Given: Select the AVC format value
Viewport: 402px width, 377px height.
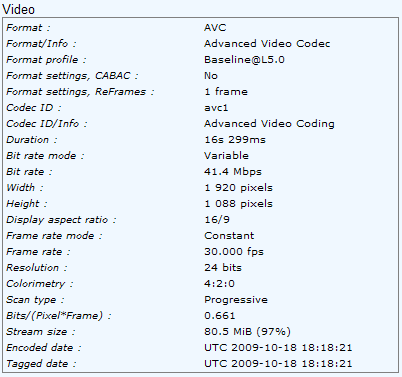Looking at the screenshot, I should click(215, 27).
